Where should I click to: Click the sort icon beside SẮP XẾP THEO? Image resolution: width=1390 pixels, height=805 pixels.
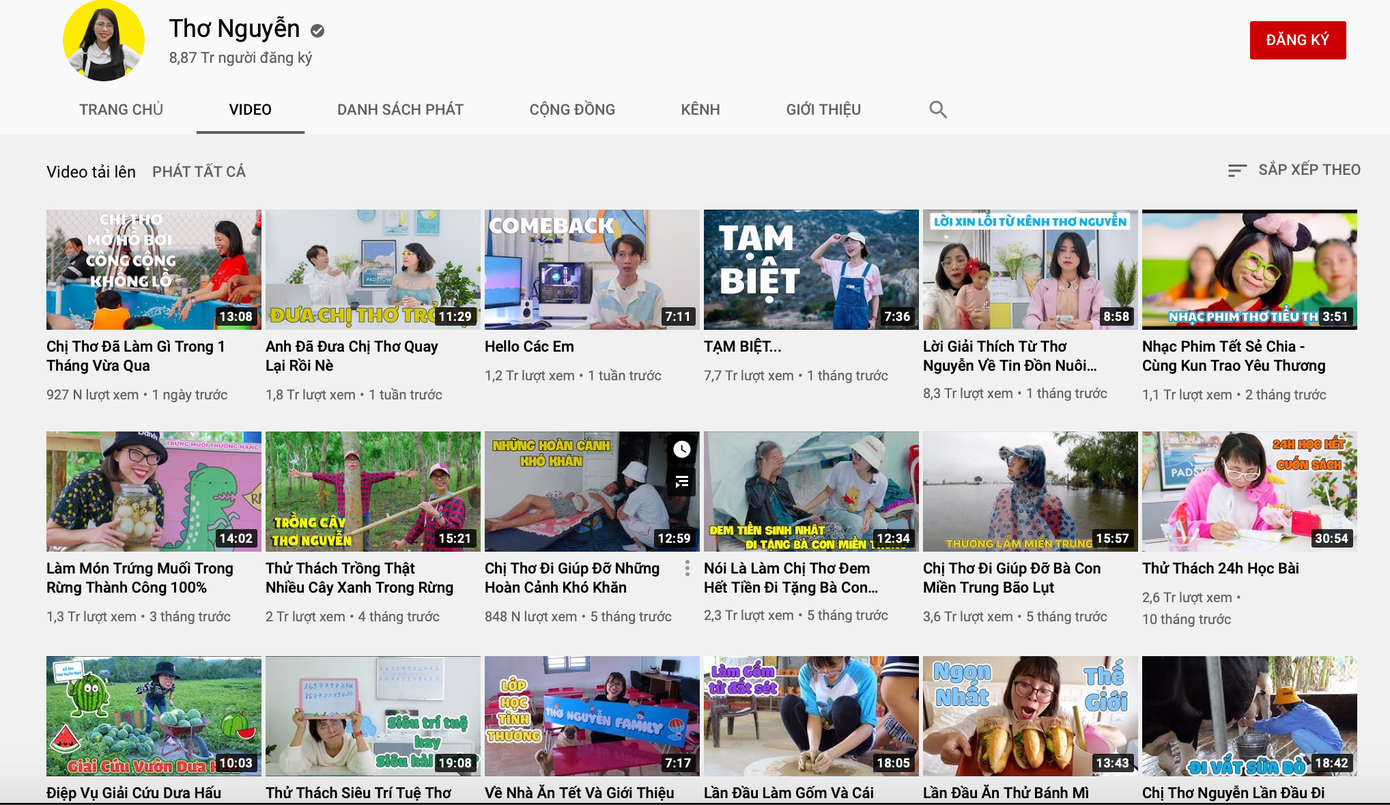tap(1235, 170)
